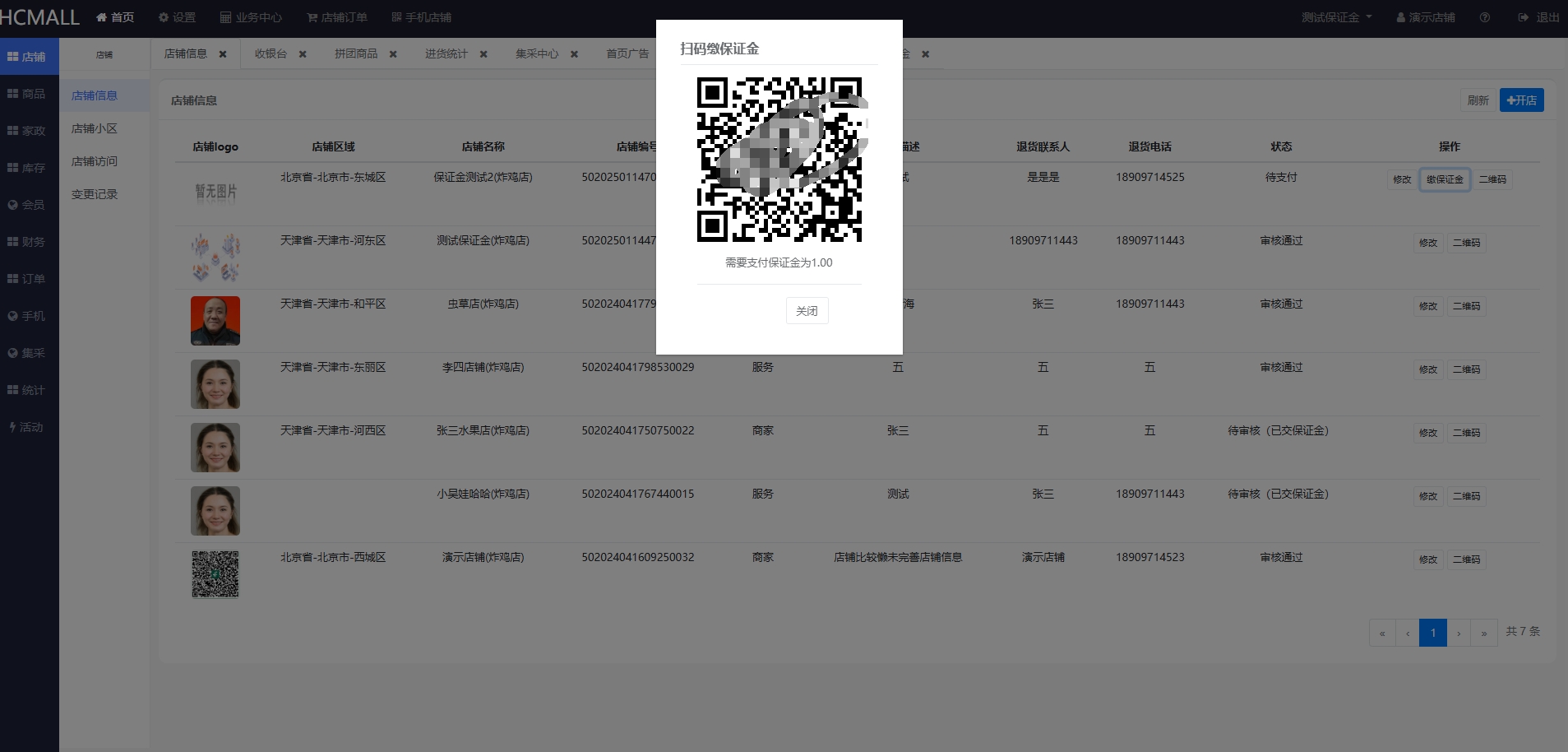Go to next page with › button
Viewport: 1568px width, 752px height.
click(x=1459, y=633)
